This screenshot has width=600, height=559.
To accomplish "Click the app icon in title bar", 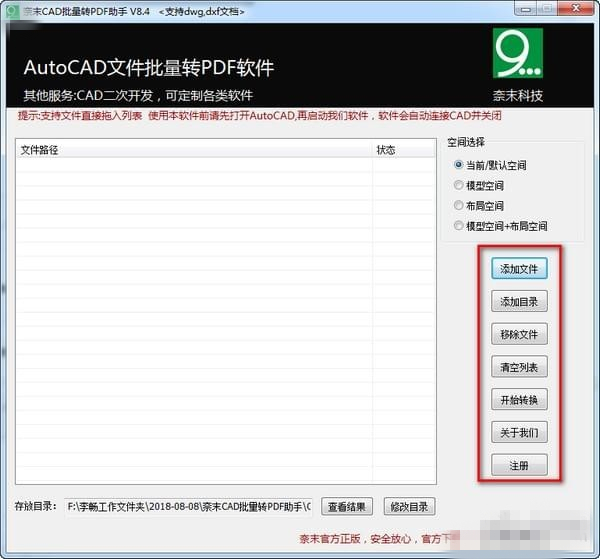I will (x=12, y=11).
